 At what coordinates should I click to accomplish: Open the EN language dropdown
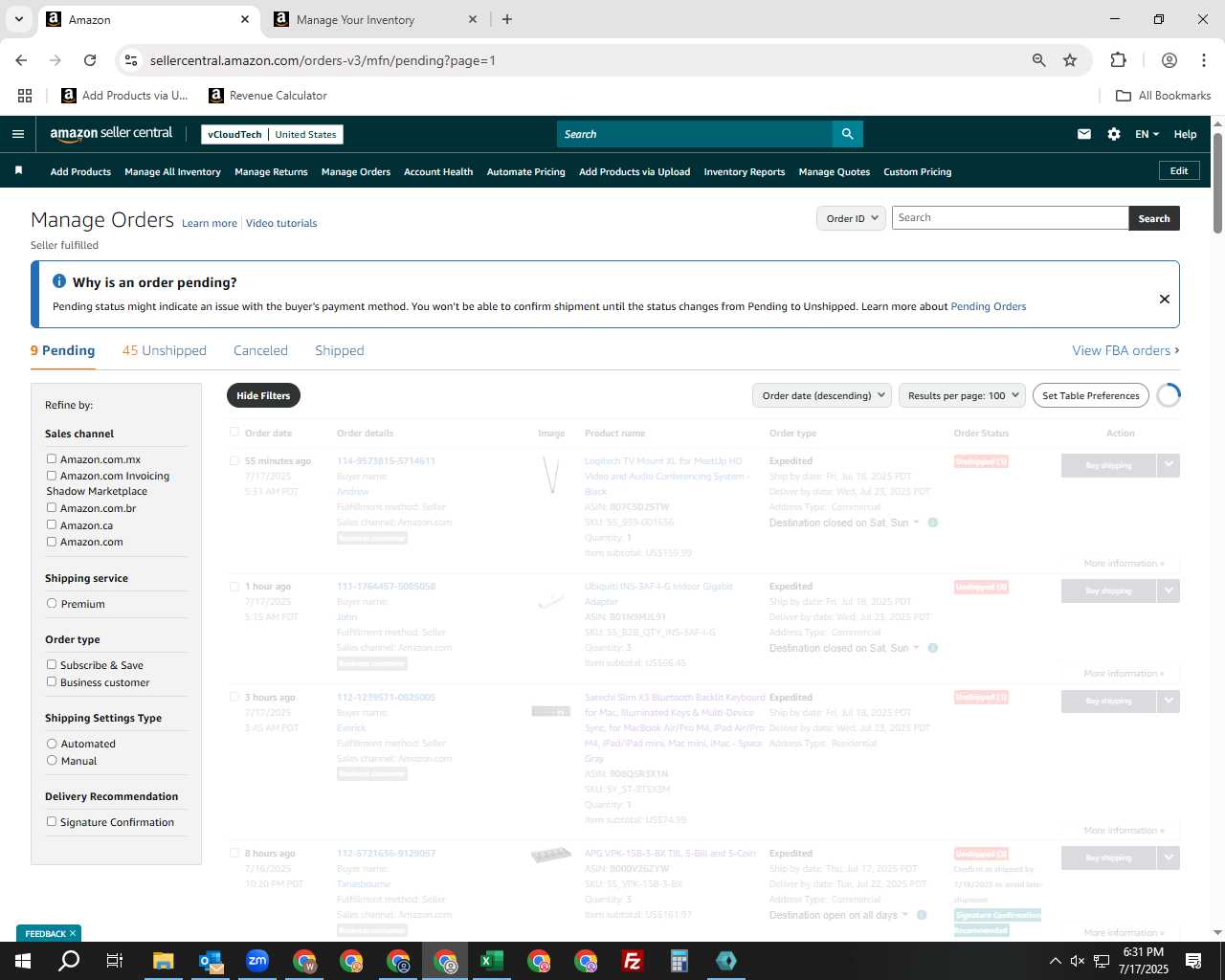(x=1147, y=134)
